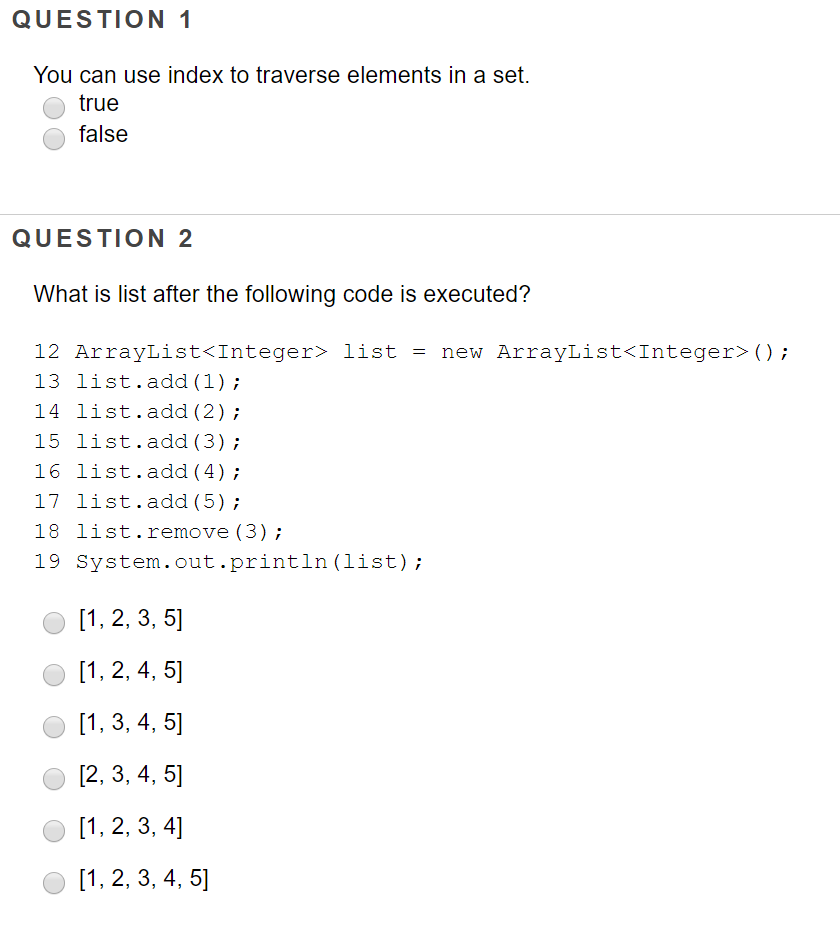Click the question text asking what list contains
Viewport: 840px width, 939px height.
282,293
